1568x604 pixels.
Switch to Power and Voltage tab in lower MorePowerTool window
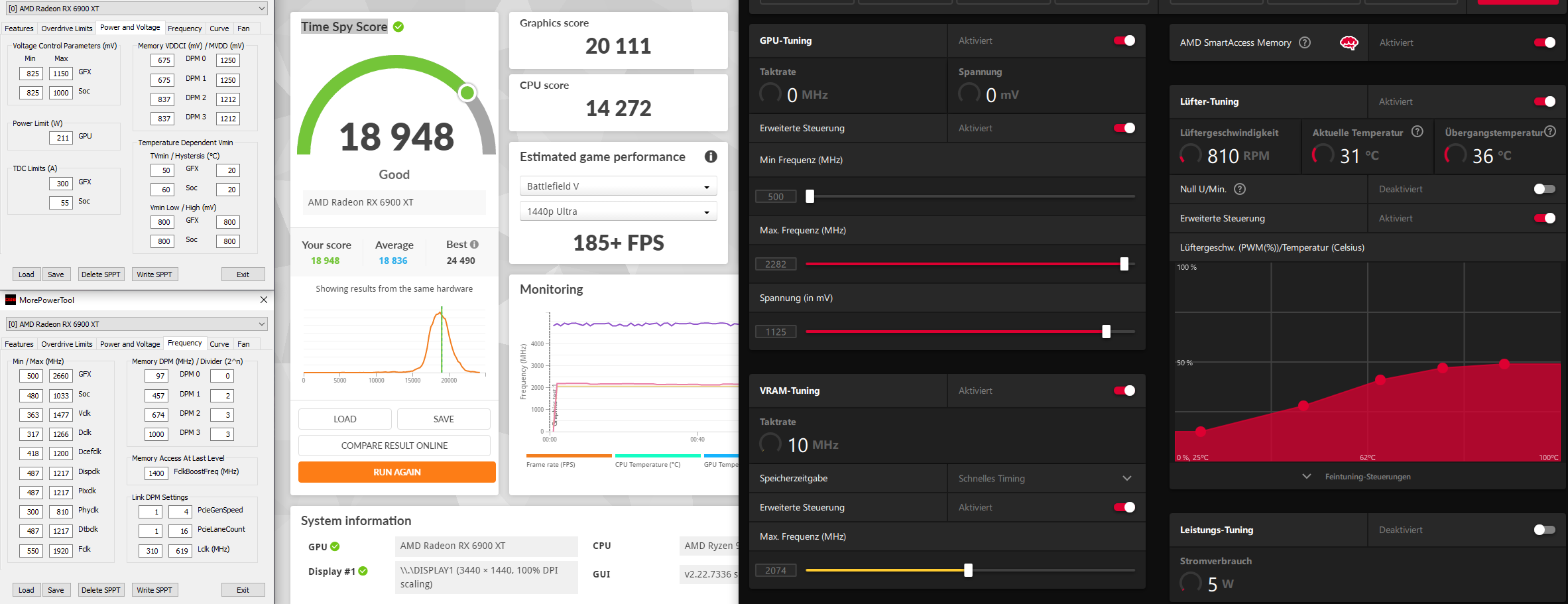[x=130, y=344]
